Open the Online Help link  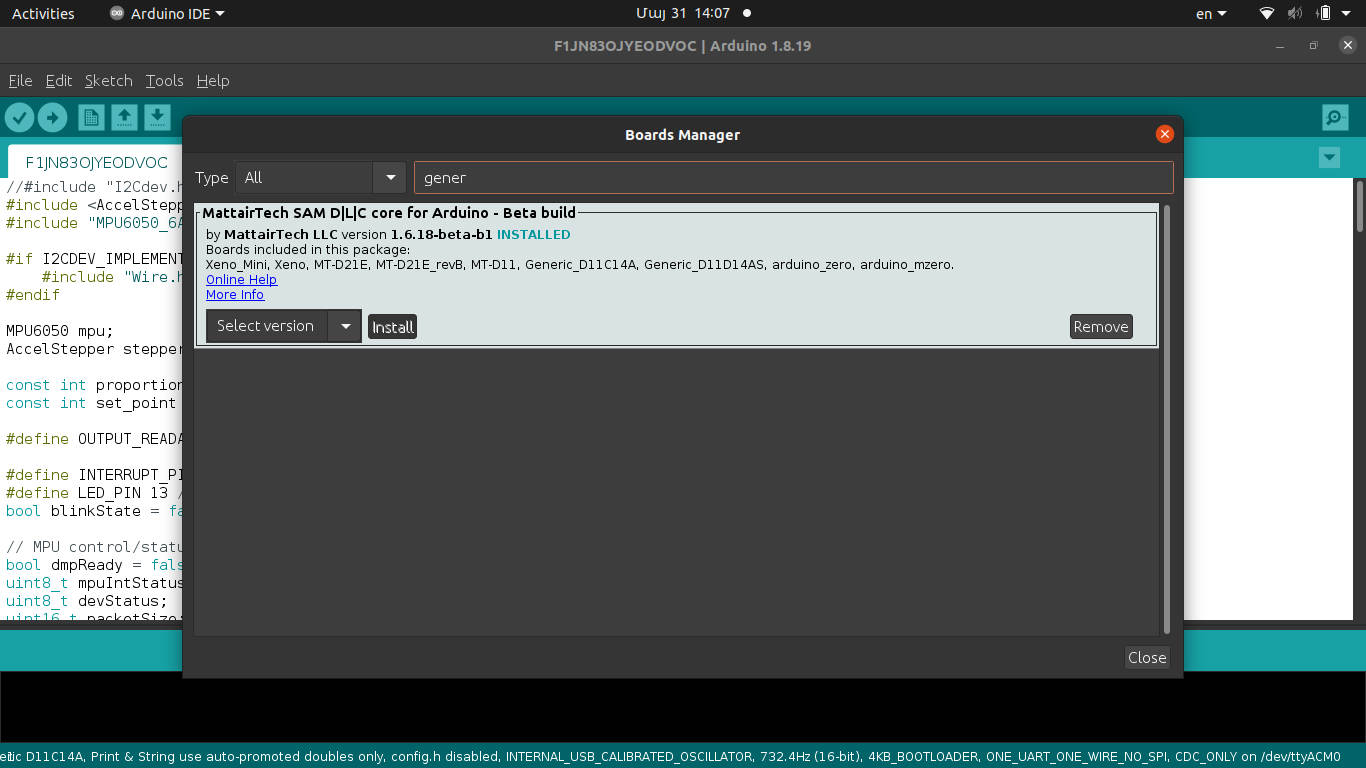pos(241,280)
